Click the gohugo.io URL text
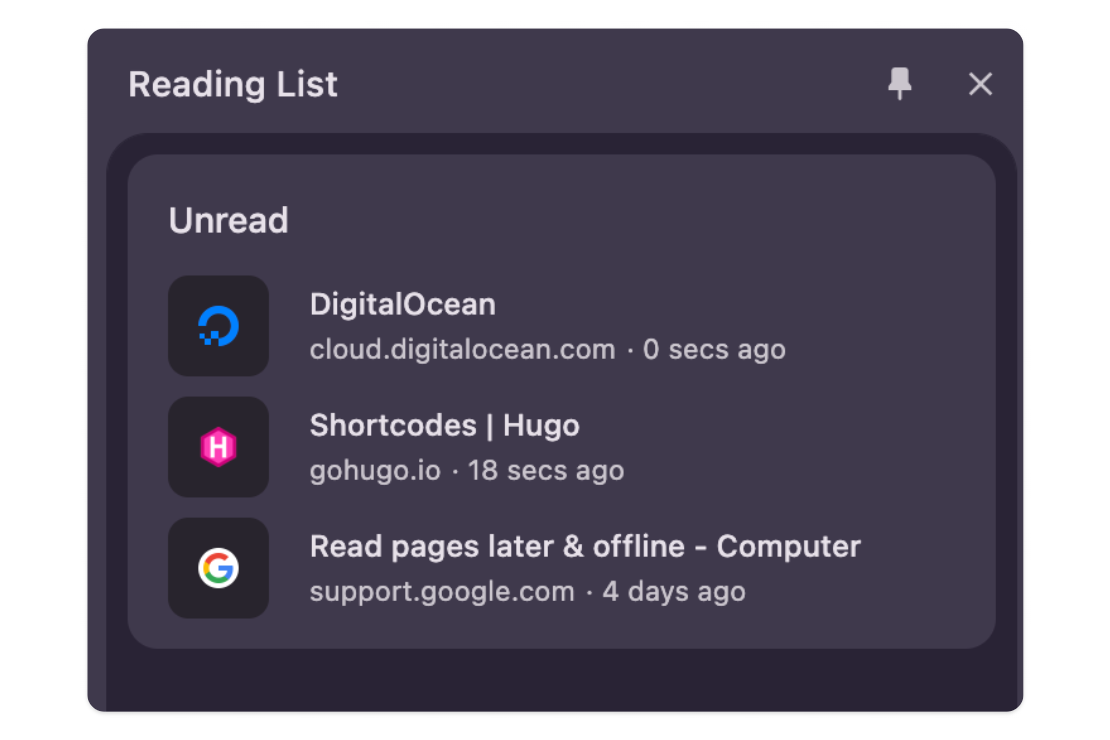 [x=376, y=470]
